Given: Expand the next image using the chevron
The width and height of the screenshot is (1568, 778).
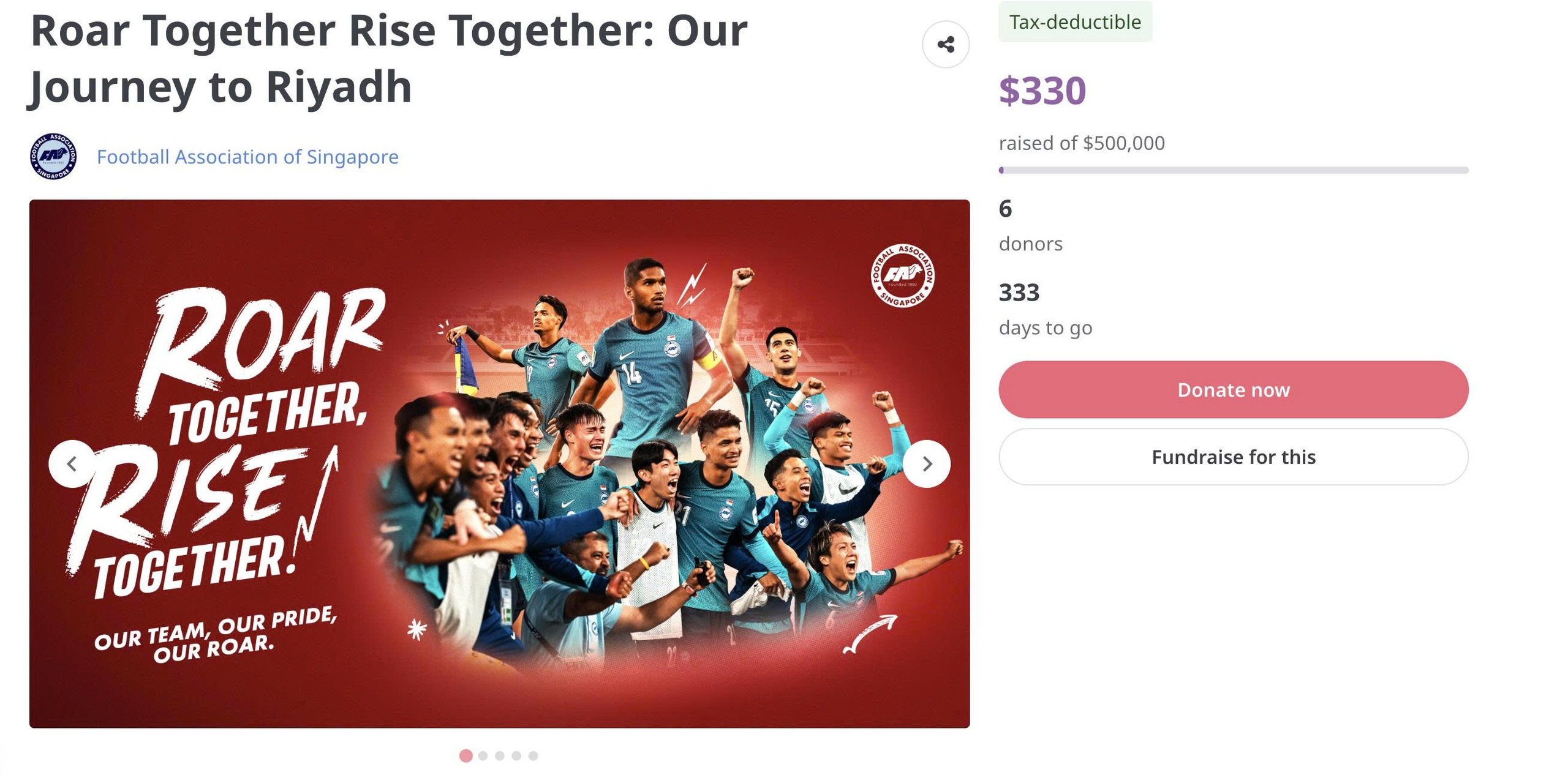Looking at the screenshot, I should (929, 464).
